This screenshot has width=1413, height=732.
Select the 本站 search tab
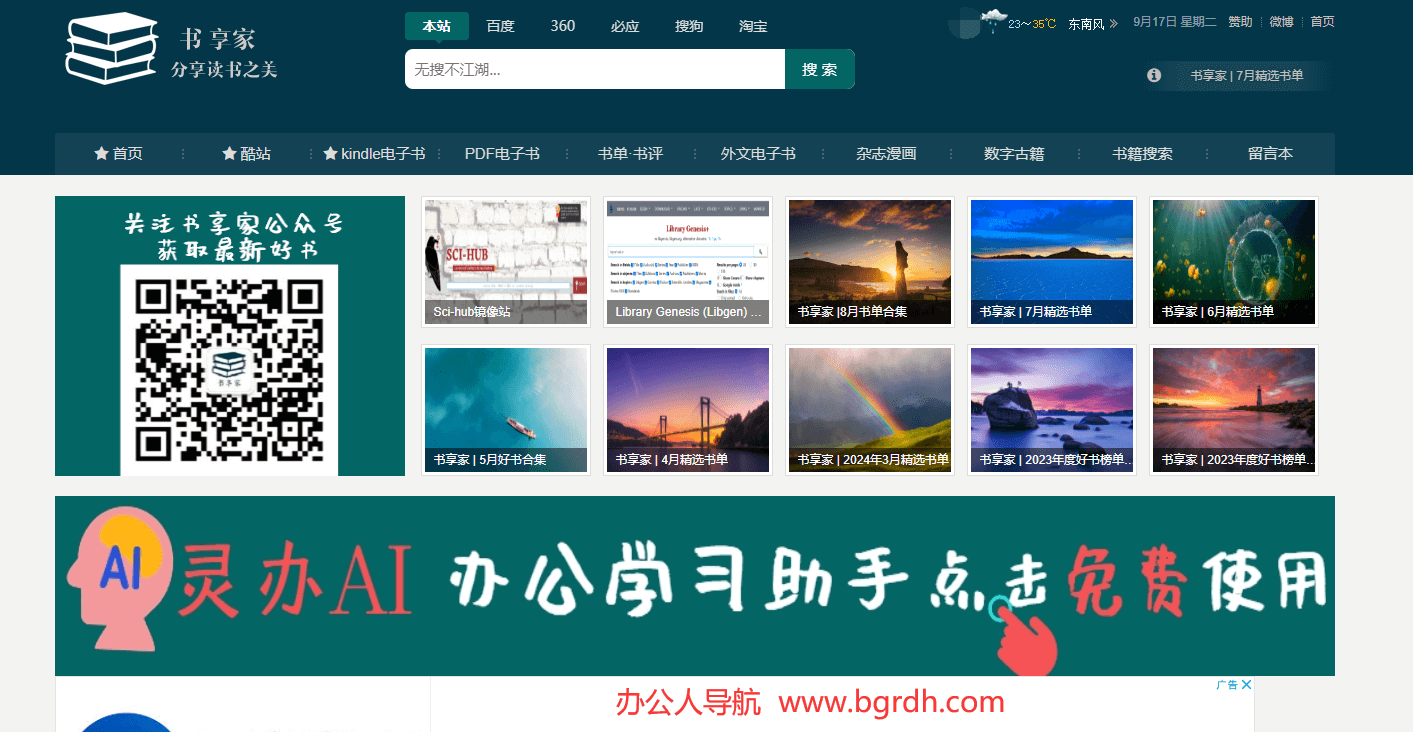437,26
